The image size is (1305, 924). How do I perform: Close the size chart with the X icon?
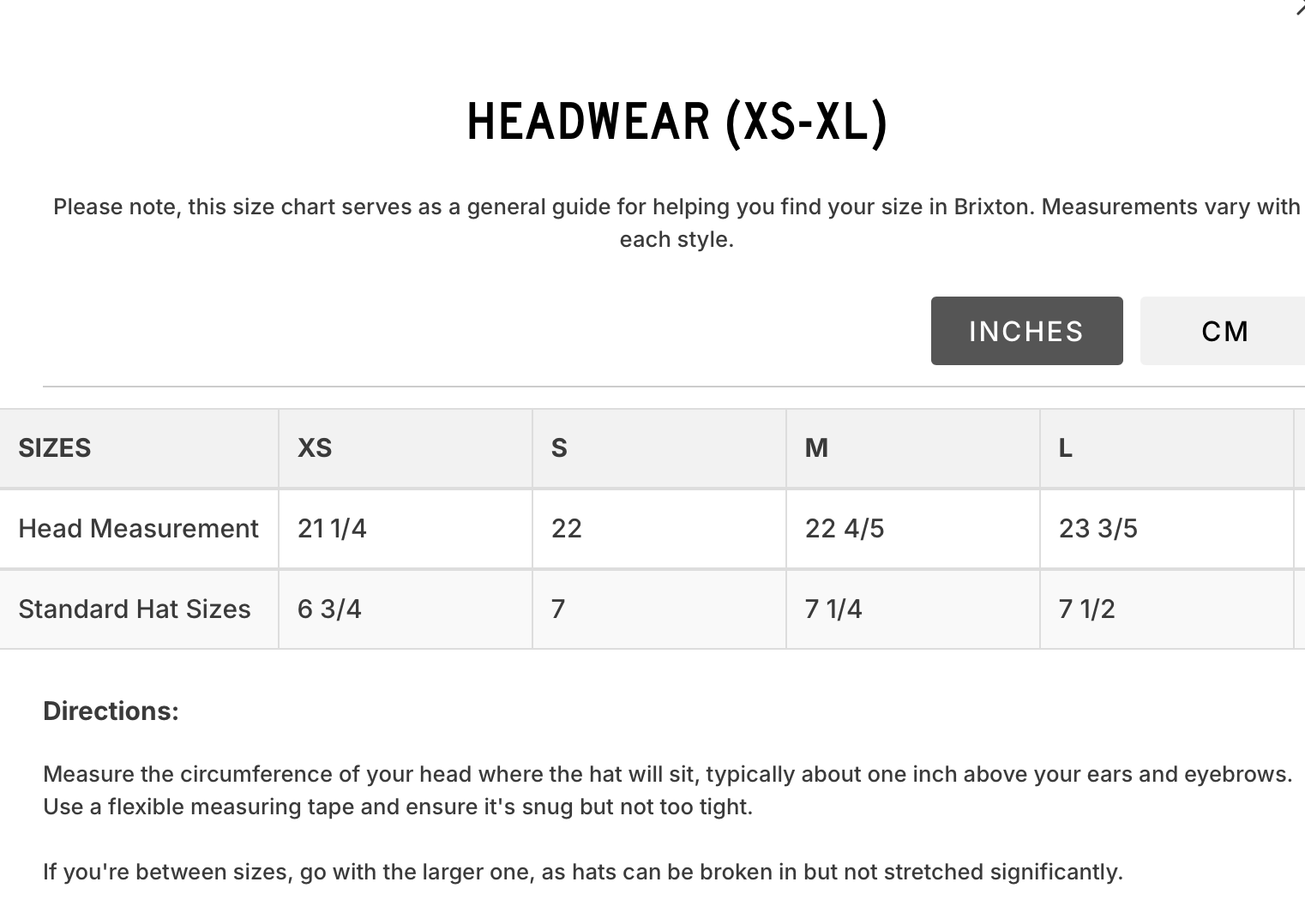1300,7
